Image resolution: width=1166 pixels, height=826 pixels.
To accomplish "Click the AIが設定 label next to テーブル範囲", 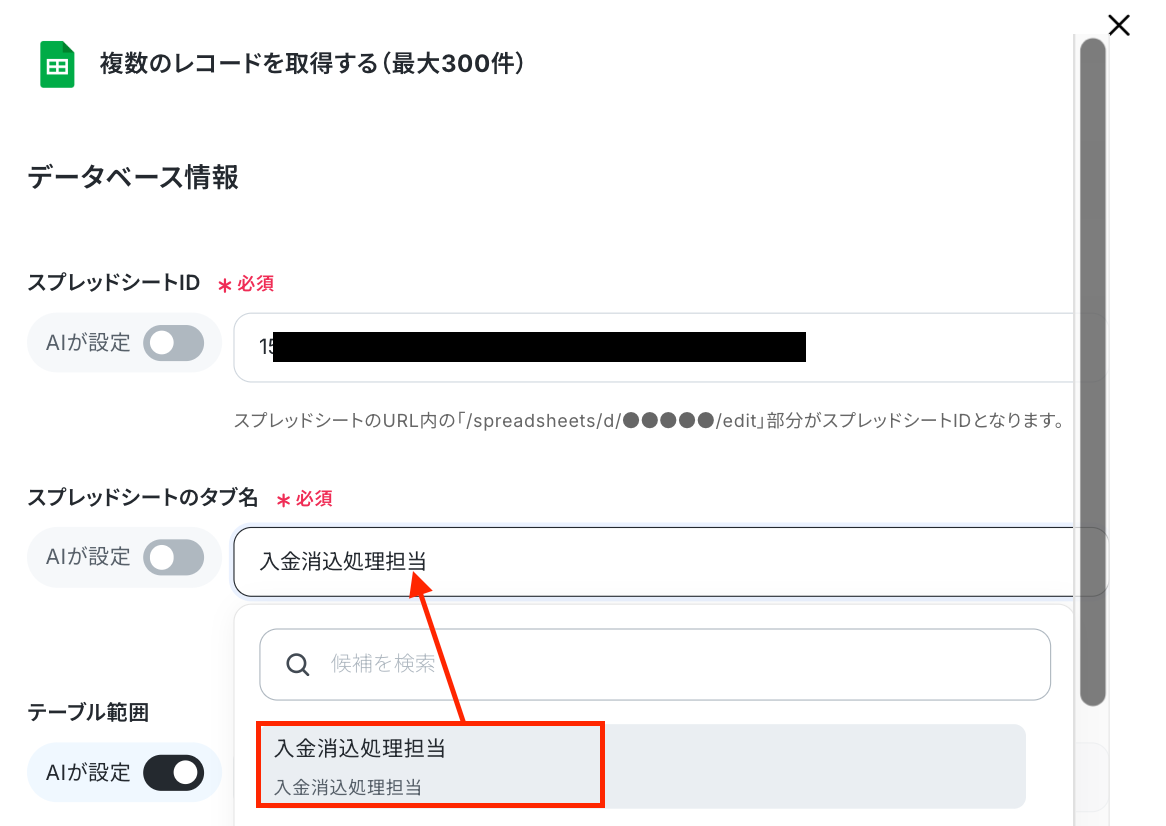I will click(x=88, y=773).
